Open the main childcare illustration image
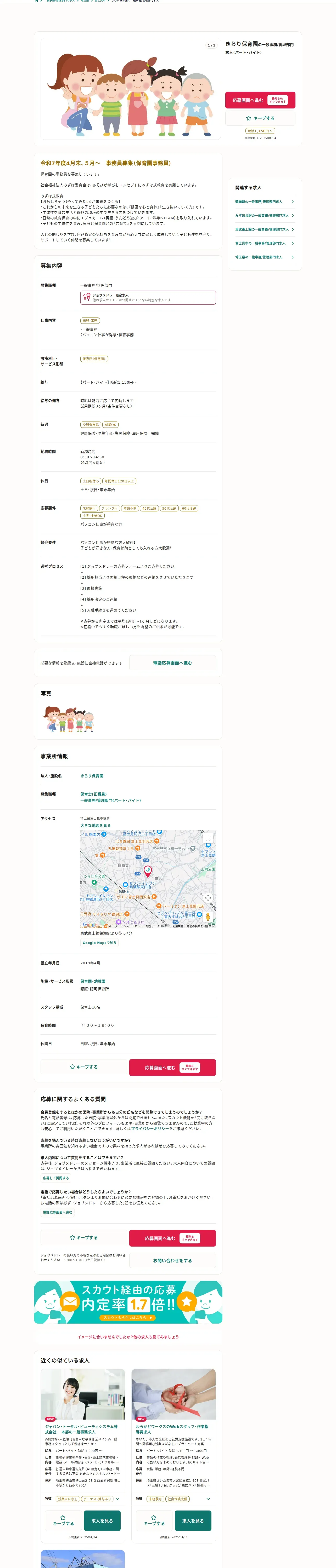Viewport: 336px width, 1568px height. pyautogui.click(x=131, y=88)
